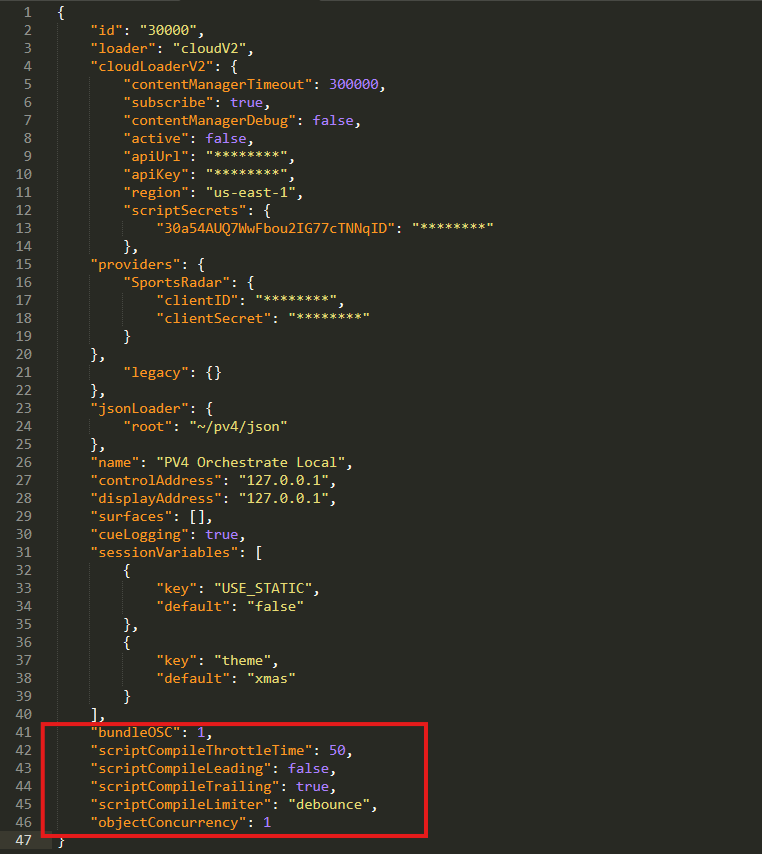Click line number 15 in the gutter

click(23, 265)
